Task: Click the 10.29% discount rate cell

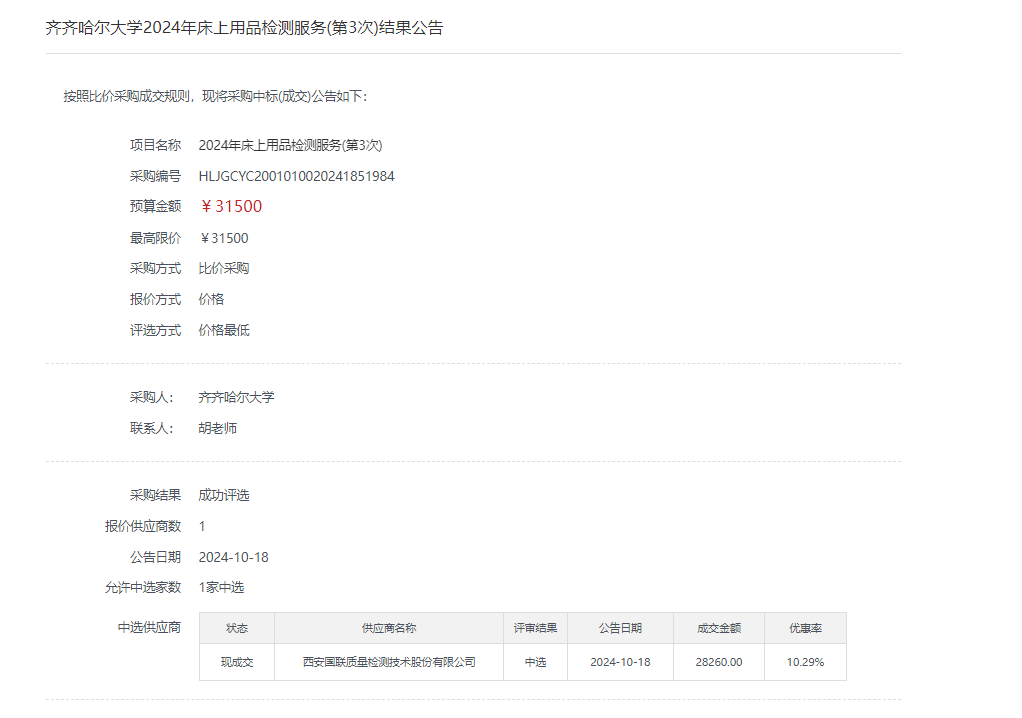Action: tap(805, 662)
